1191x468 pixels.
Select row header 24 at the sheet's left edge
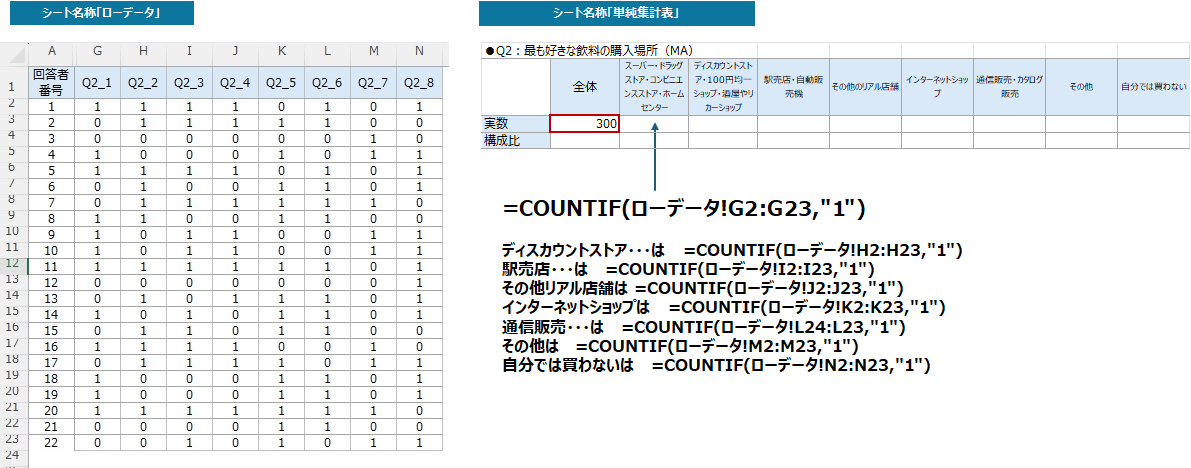point(13,455)
